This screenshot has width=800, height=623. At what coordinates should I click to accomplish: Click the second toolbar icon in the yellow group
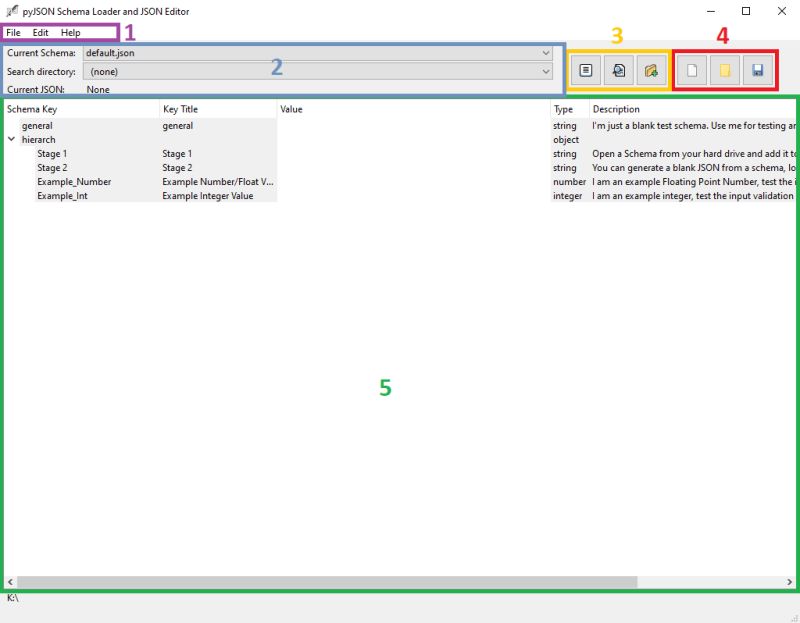pos(618,70)
